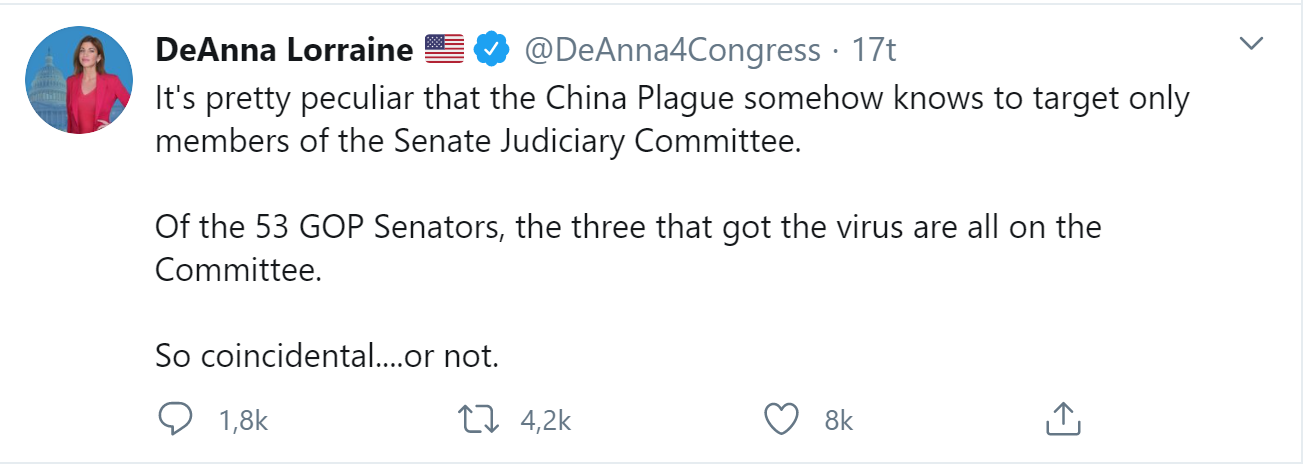Click the retweet arrows icon

[x=476, y=420]
